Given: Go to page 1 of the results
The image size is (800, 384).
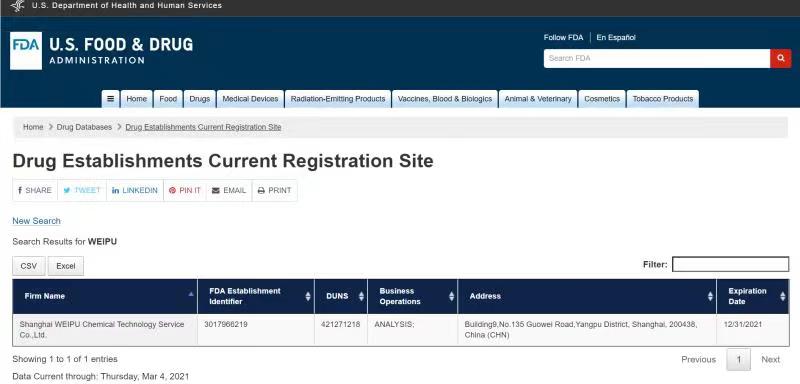Looking at the screenshot, I should pyautogui.click(x=738, y=360).
